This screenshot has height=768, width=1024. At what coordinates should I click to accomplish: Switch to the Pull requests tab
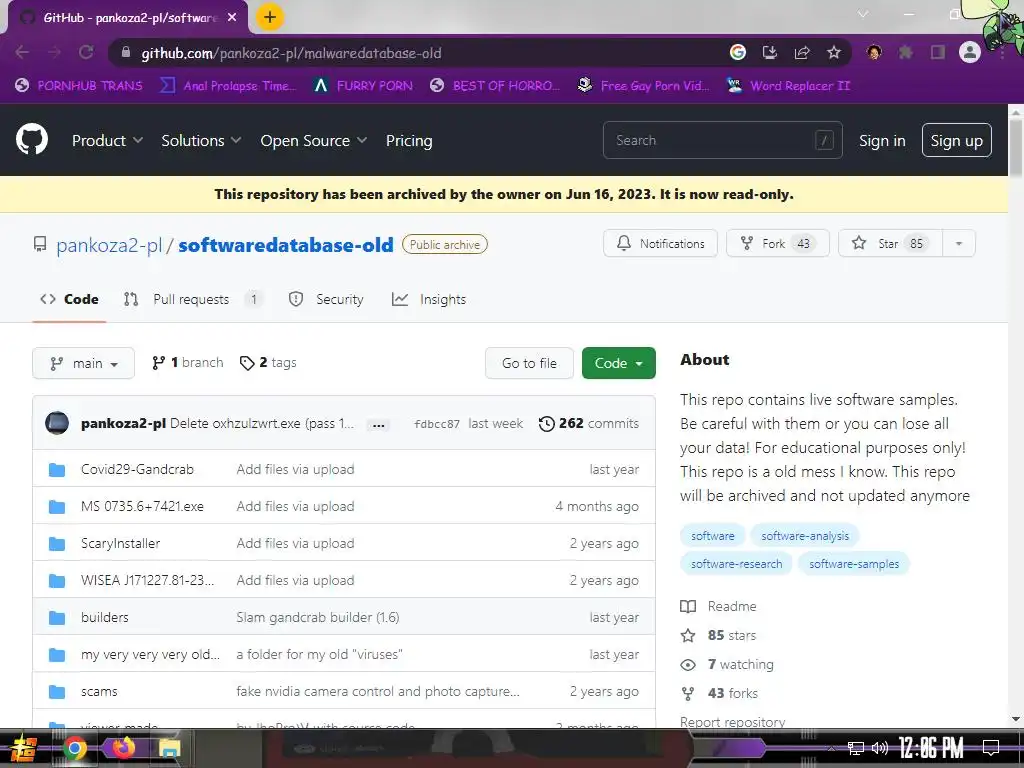coord(193,299)
